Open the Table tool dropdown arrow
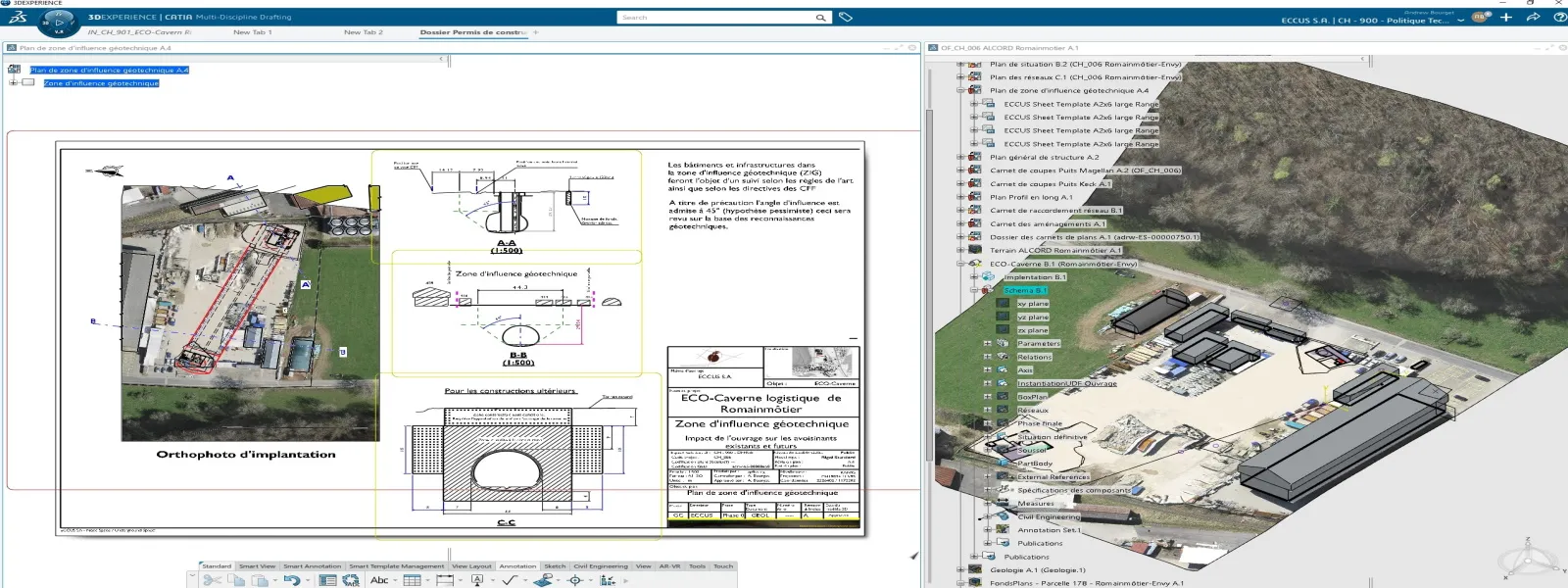1568x588 pixels. click(x=427, y=581)
